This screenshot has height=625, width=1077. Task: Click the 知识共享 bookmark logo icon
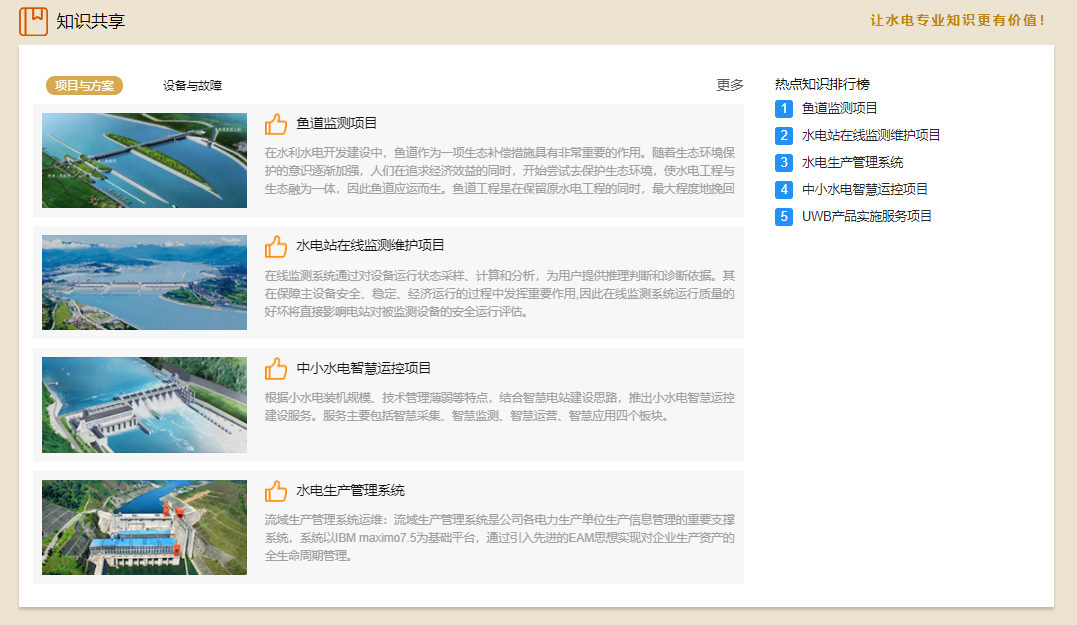pos(33,21)
